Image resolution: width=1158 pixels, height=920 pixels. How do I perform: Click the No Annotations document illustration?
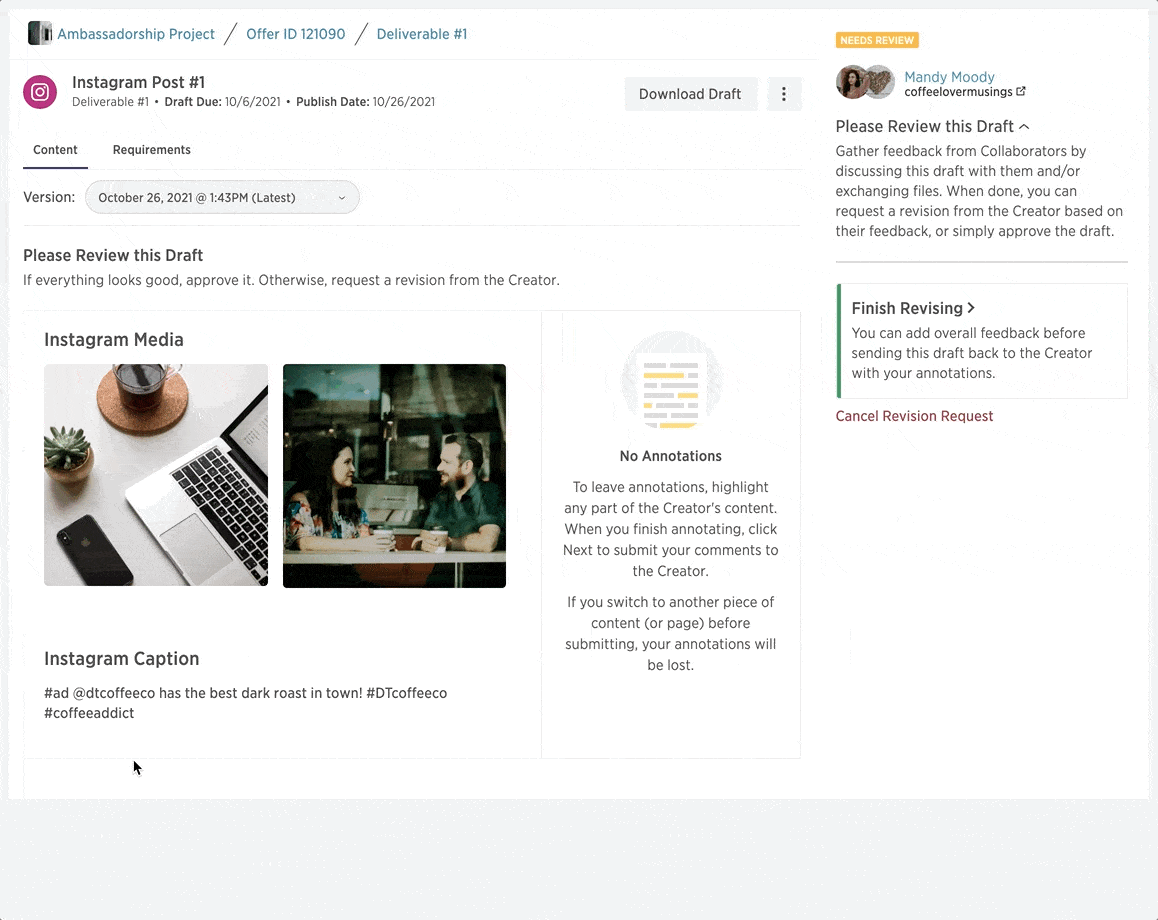(671, 380)
